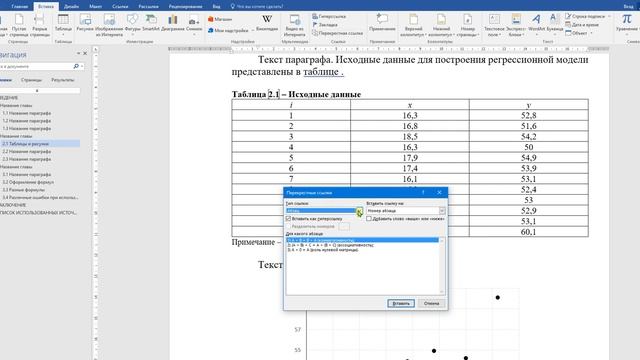Select the first paragraph in dialog list
Viewport: 640px width, 360px height.
click(x=362, y=240)
